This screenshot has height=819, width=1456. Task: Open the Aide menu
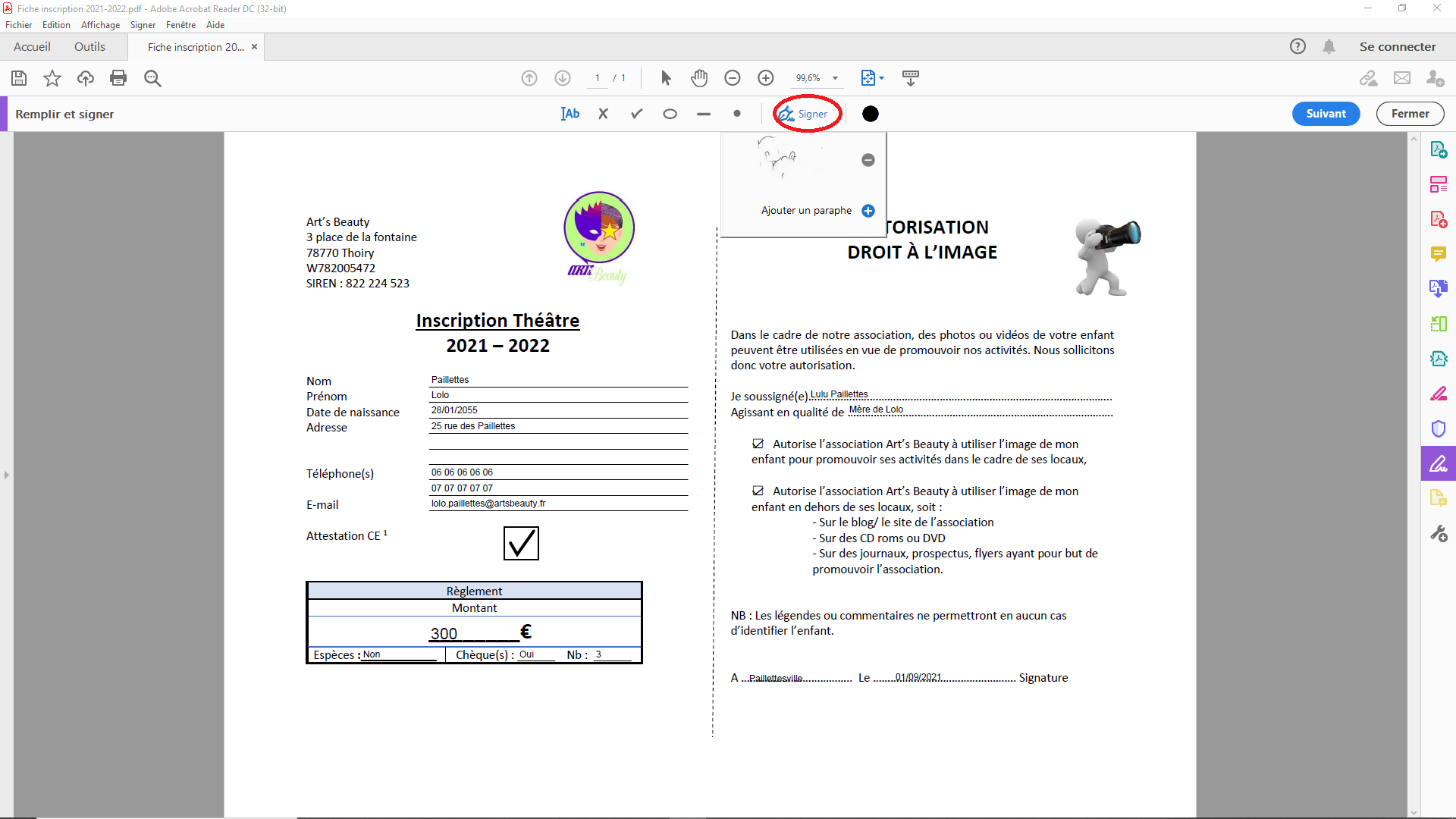(x=215, y=25)
